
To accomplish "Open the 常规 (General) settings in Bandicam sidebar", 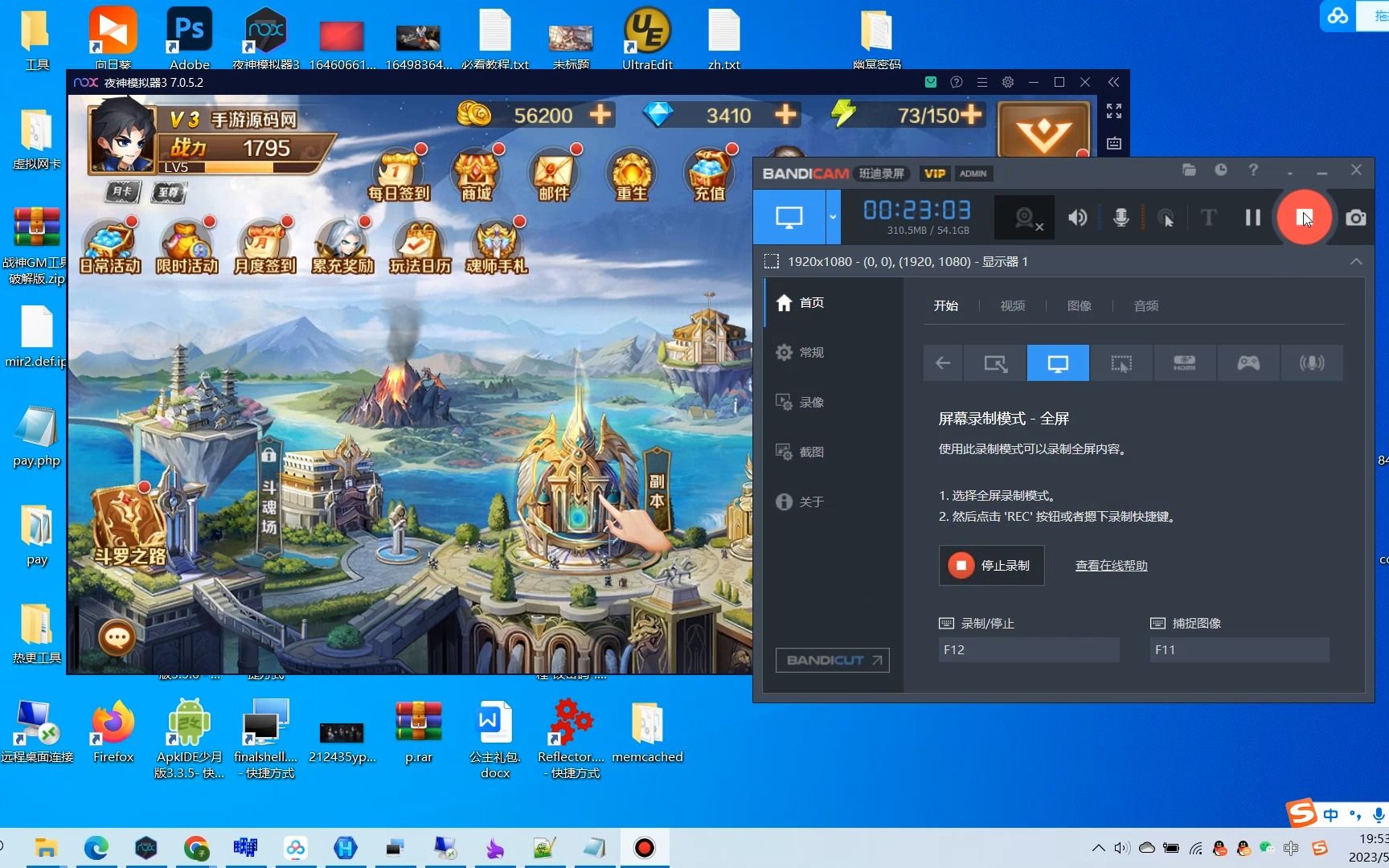I will point(833,352).
